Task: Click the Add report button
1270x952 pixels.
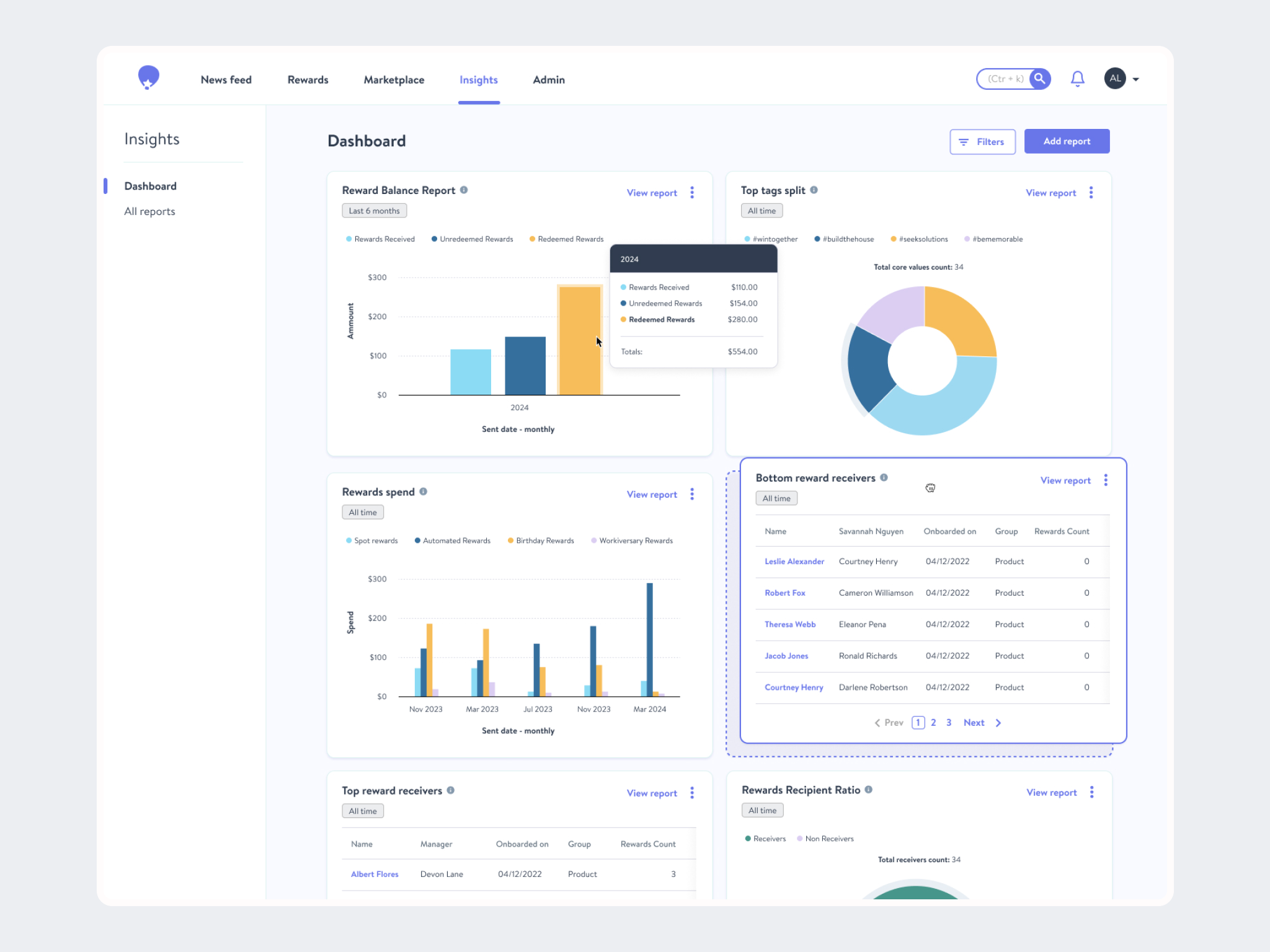Action: coord(1067,141)
